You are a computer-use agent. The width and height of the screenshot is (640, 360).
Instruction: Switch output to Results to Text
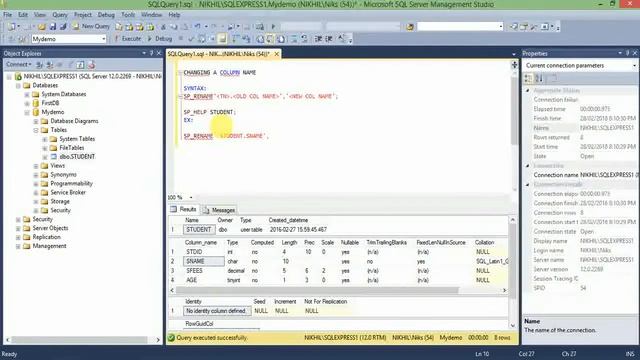(x=260, y=39)
